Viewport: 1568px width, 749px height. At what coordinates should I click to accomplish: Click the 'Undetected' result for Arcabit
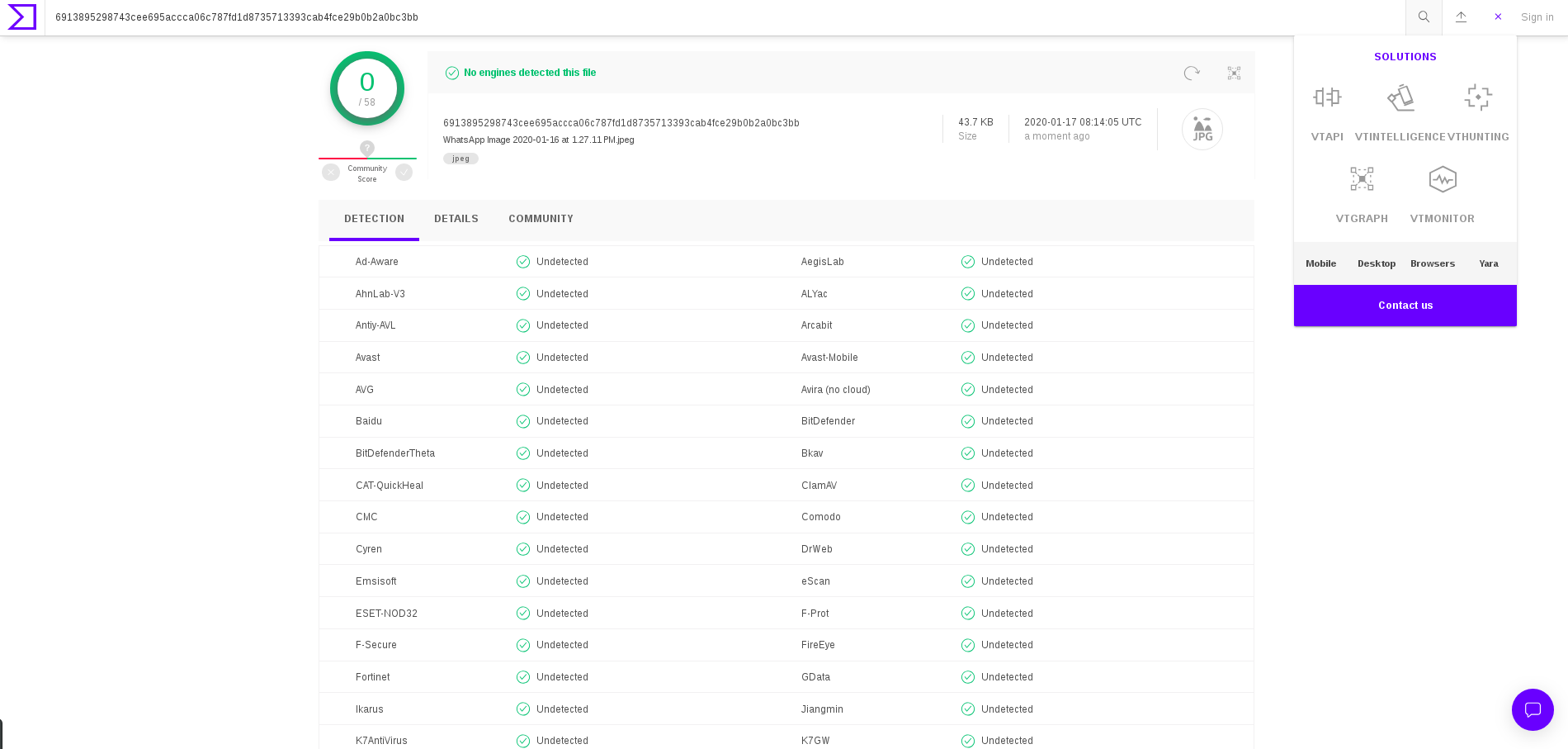tap(1007, 325)
